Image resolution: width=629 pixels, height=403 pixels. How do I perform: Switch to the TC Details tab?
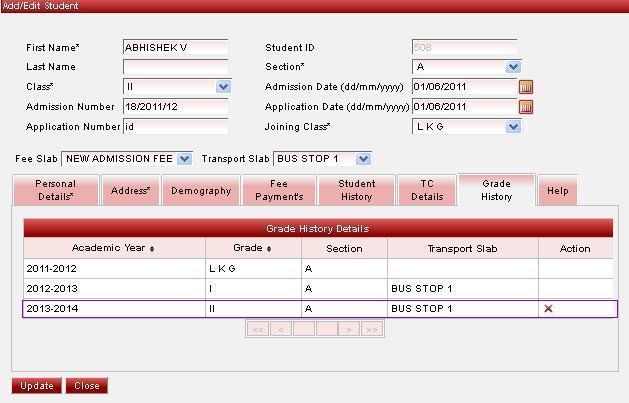[427, 190]
